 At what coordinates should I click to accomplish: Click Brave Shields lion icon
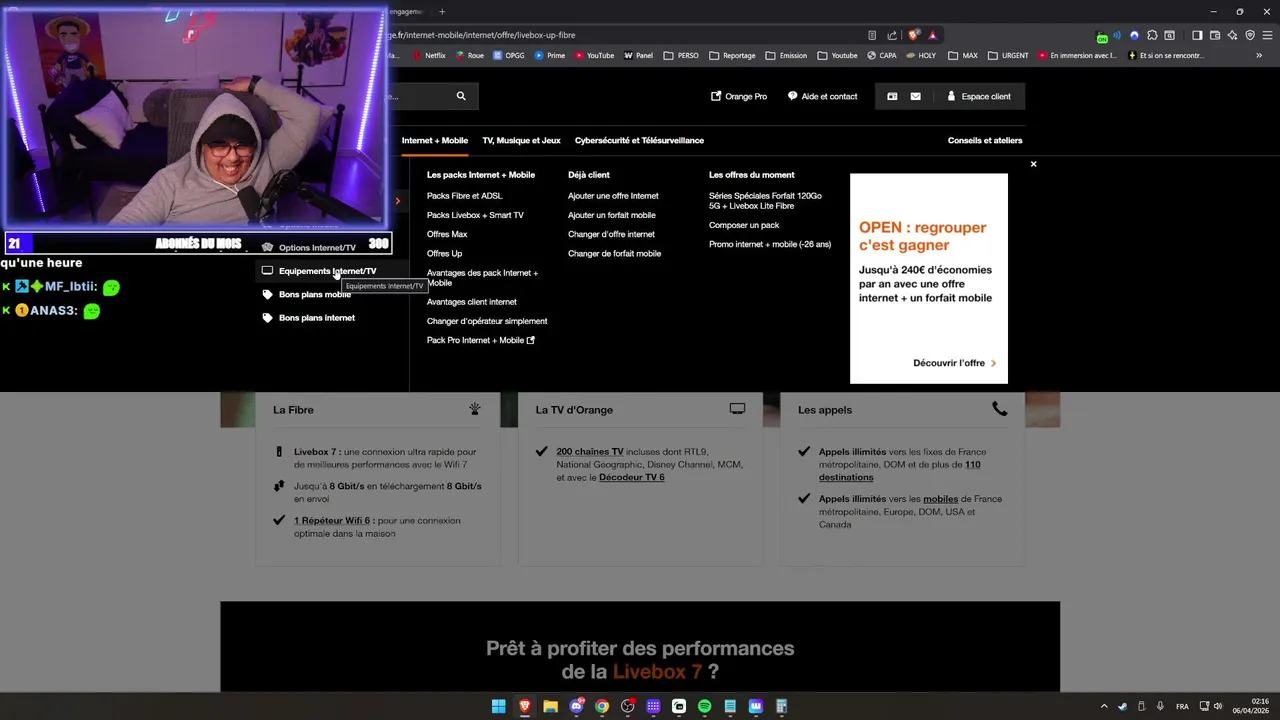tap(914, 35)
